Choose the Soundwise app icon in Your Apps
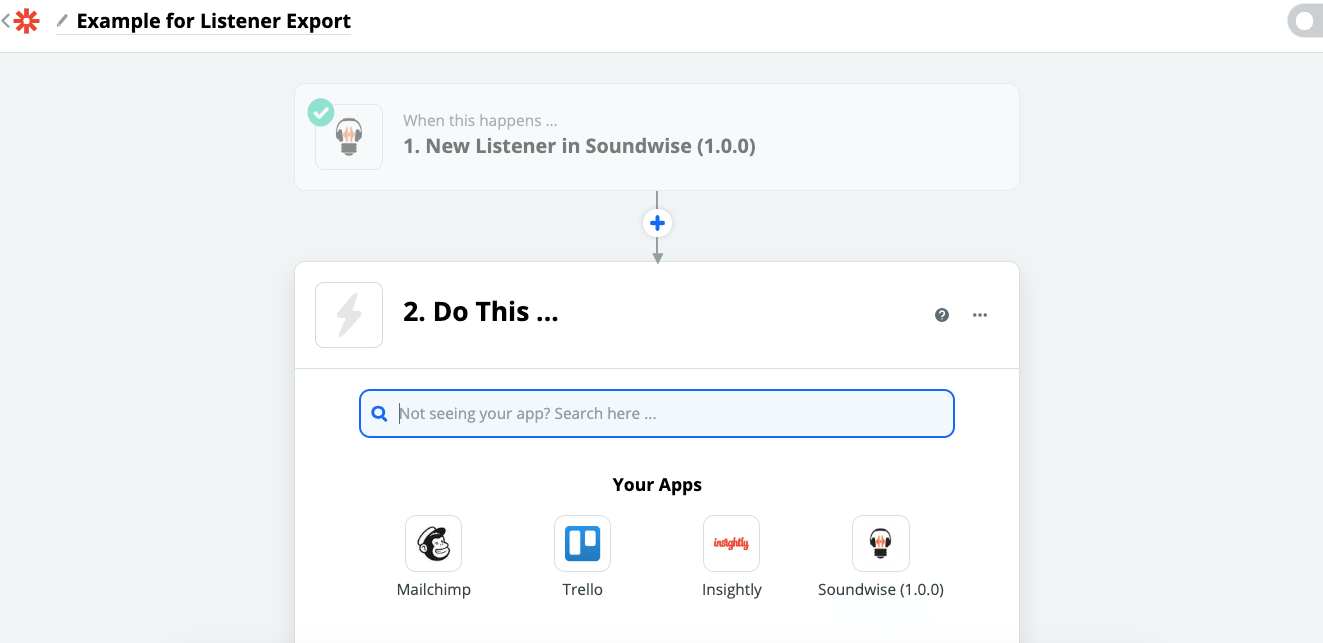 click(881, 544)
